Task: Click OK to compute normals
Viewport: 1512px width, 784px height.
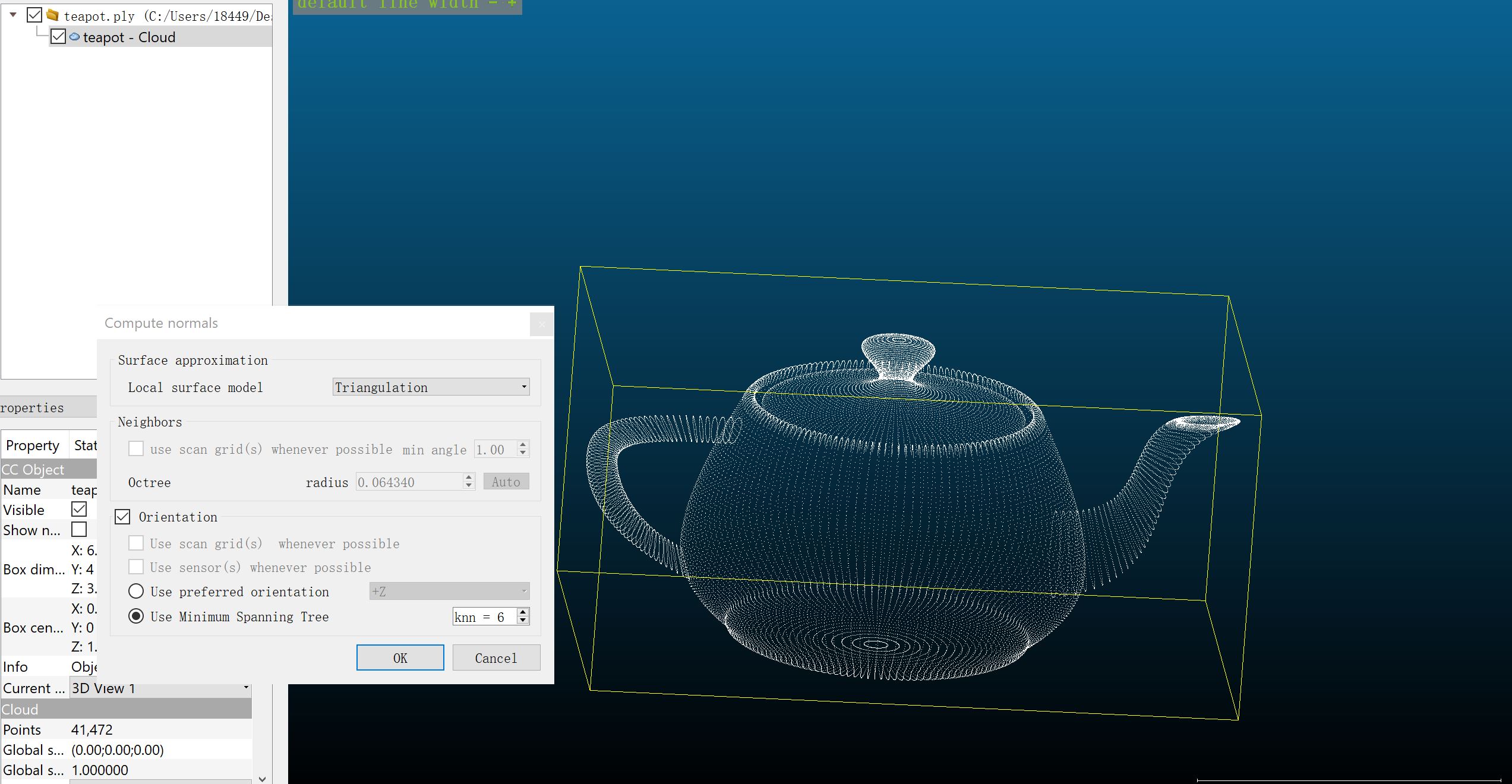Action: tap(398, 657)
